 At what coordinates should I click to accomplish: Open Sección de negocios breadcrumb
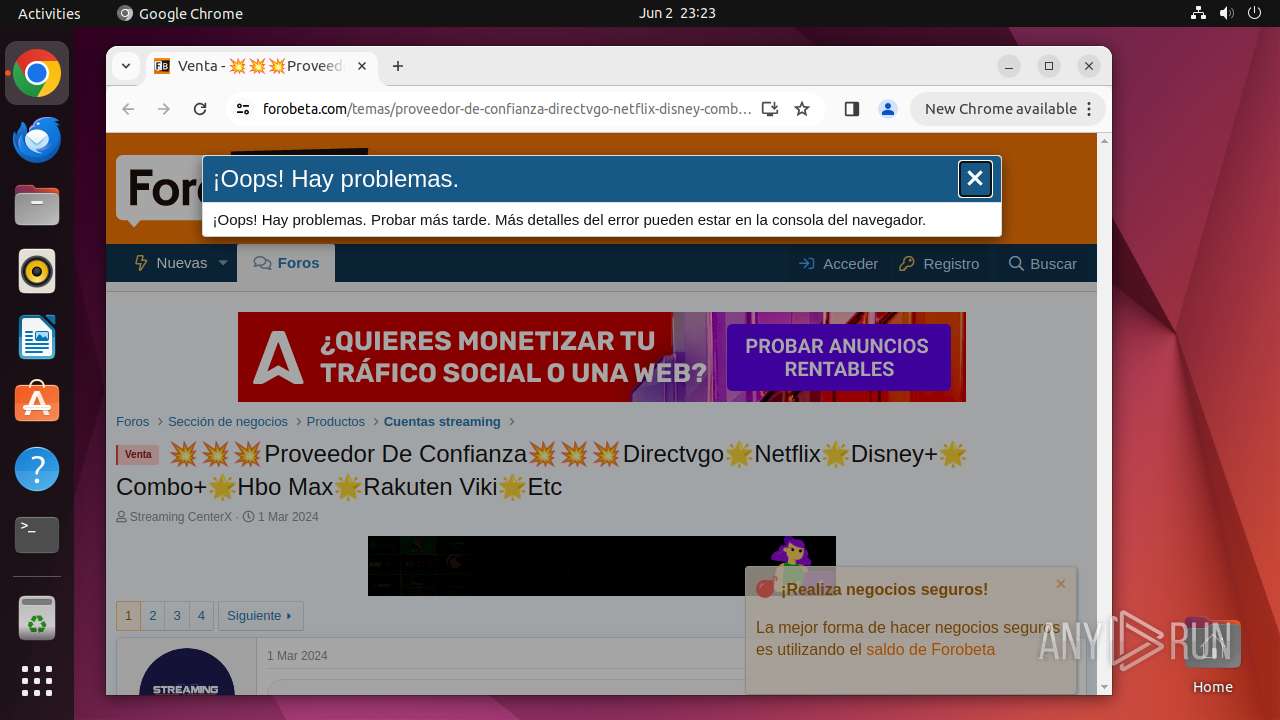point(228,422)
